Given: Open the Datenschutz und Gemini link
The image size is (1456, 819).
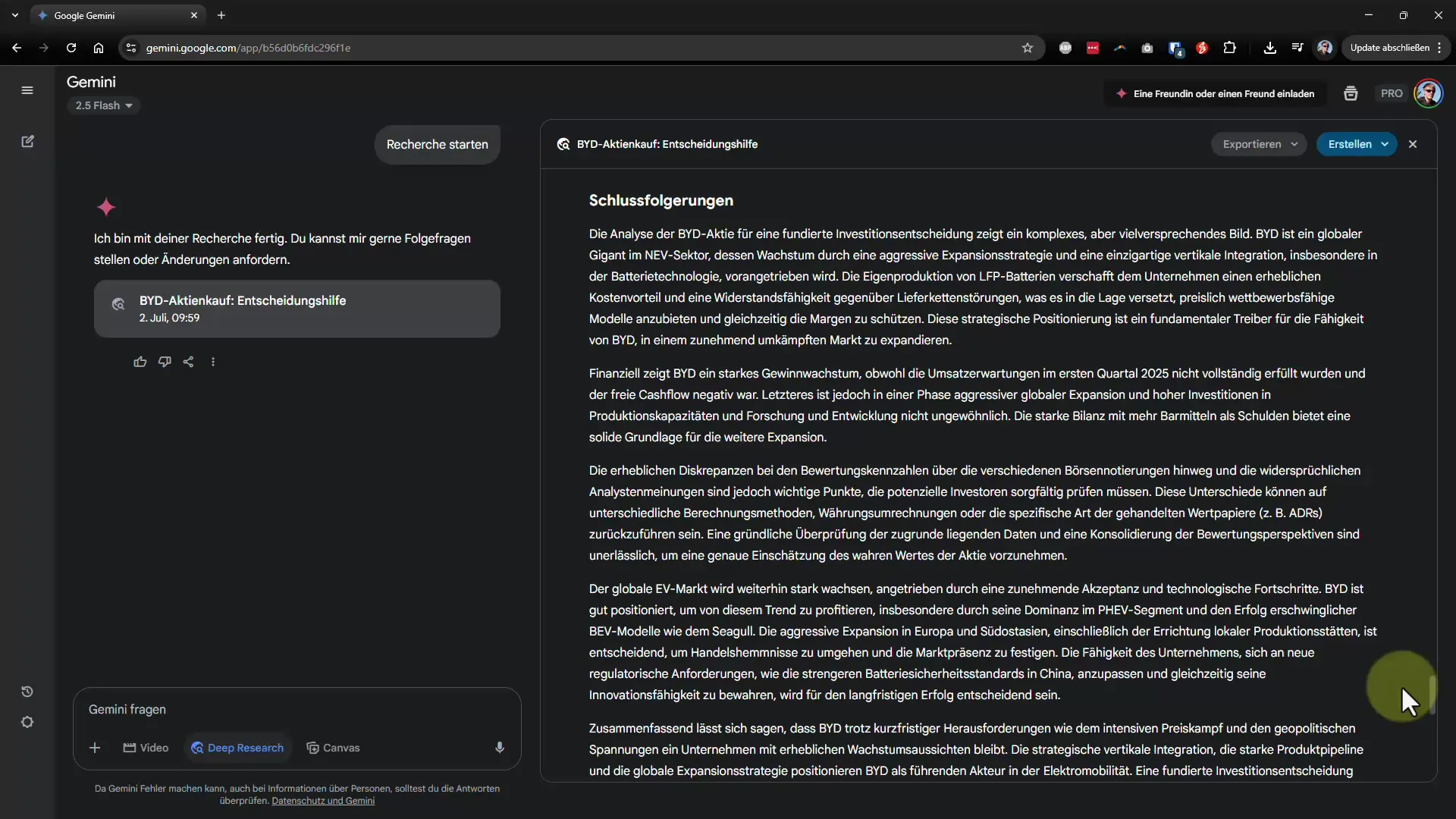Looking at the screenshot, I should (323, 801).
